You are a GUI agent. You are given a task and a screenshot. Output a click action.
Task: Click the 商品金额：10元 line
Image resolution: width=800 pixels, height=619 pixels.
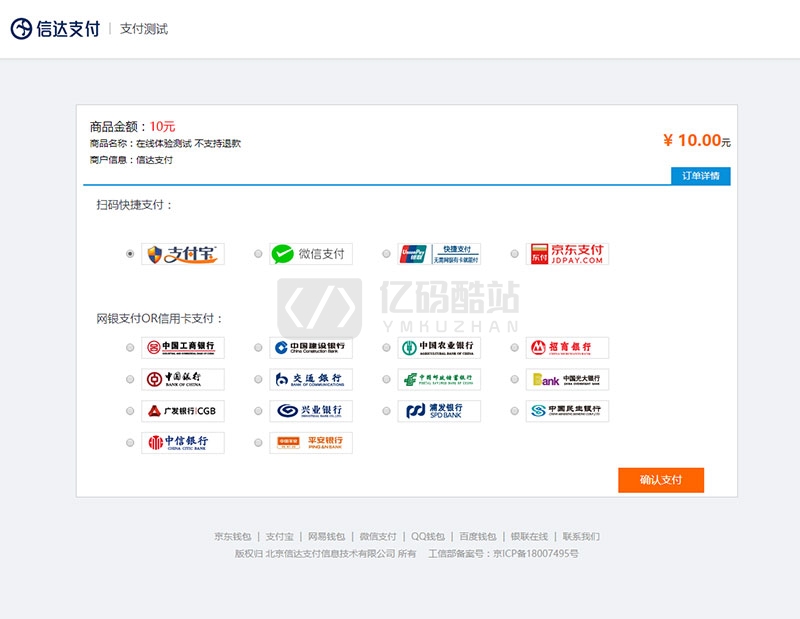[133, 126]
